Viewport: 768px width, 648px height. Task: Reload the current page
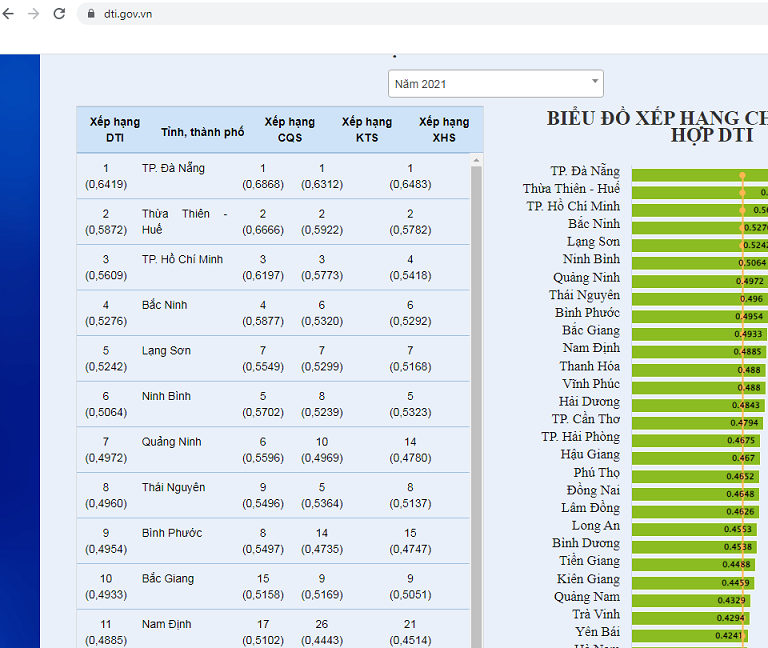point(59,14)
